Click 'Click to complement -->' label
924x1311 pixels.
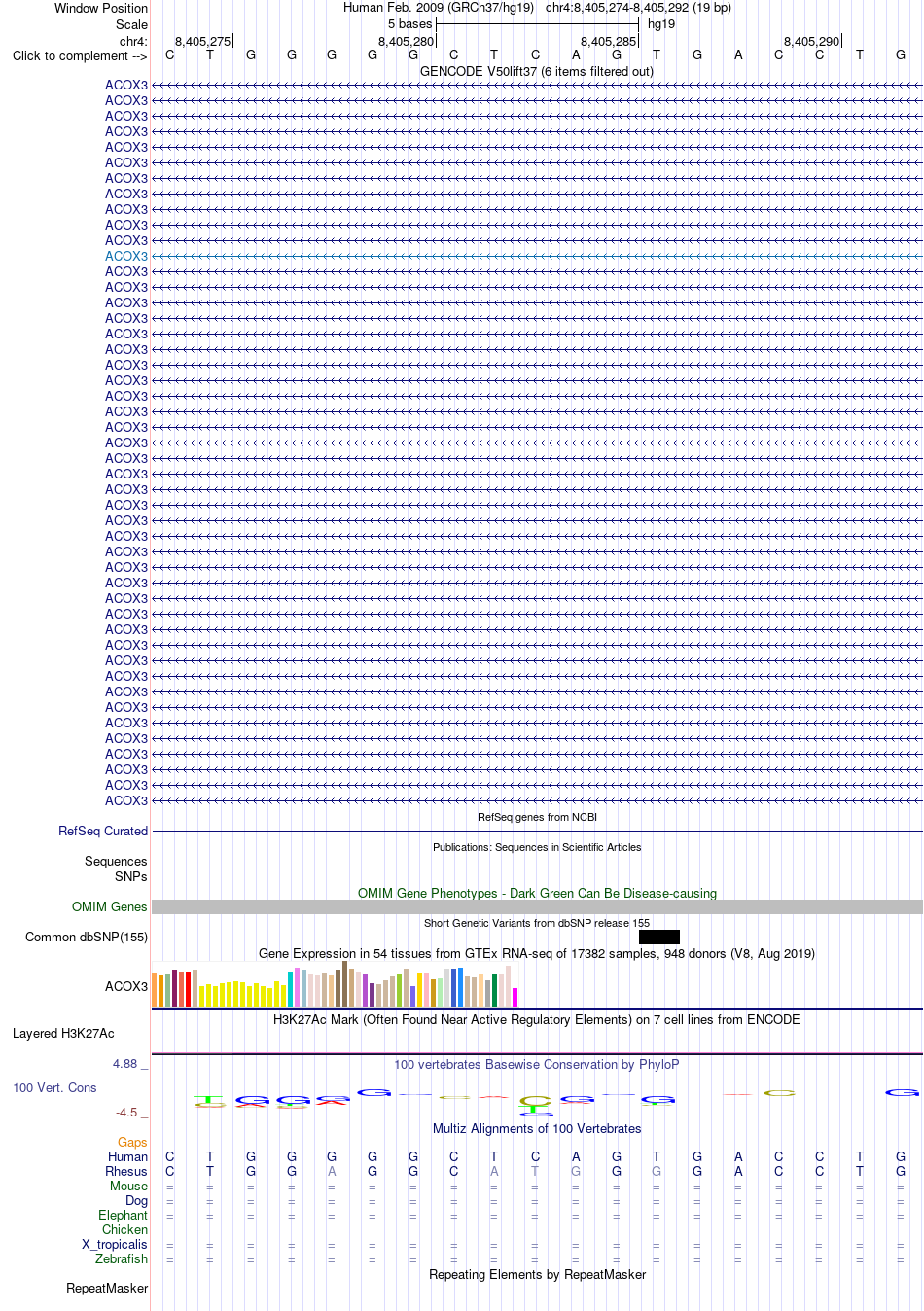[80, 55]
